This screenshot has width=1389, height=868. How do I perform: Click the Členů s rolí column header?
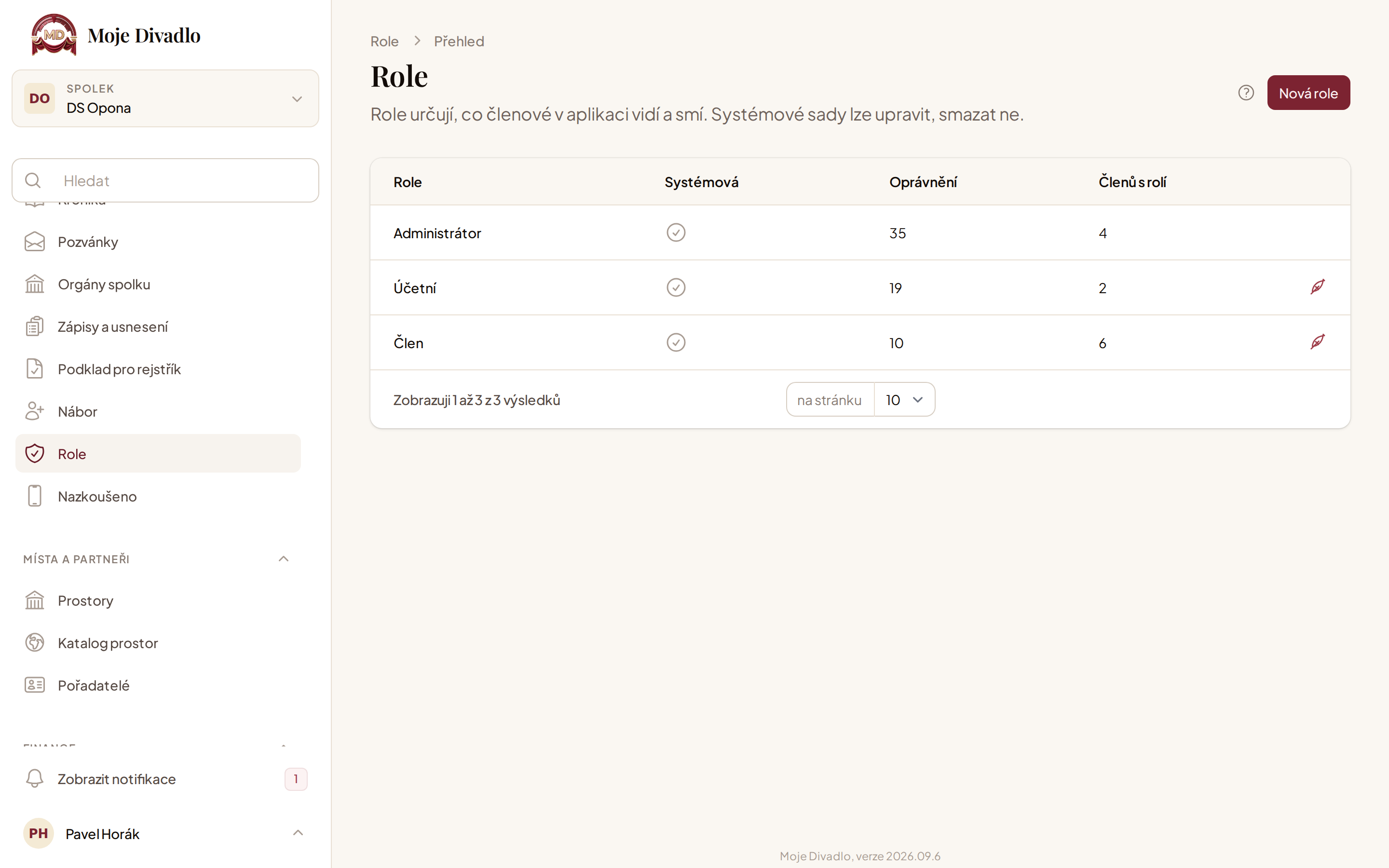(x=1132, y=182)
